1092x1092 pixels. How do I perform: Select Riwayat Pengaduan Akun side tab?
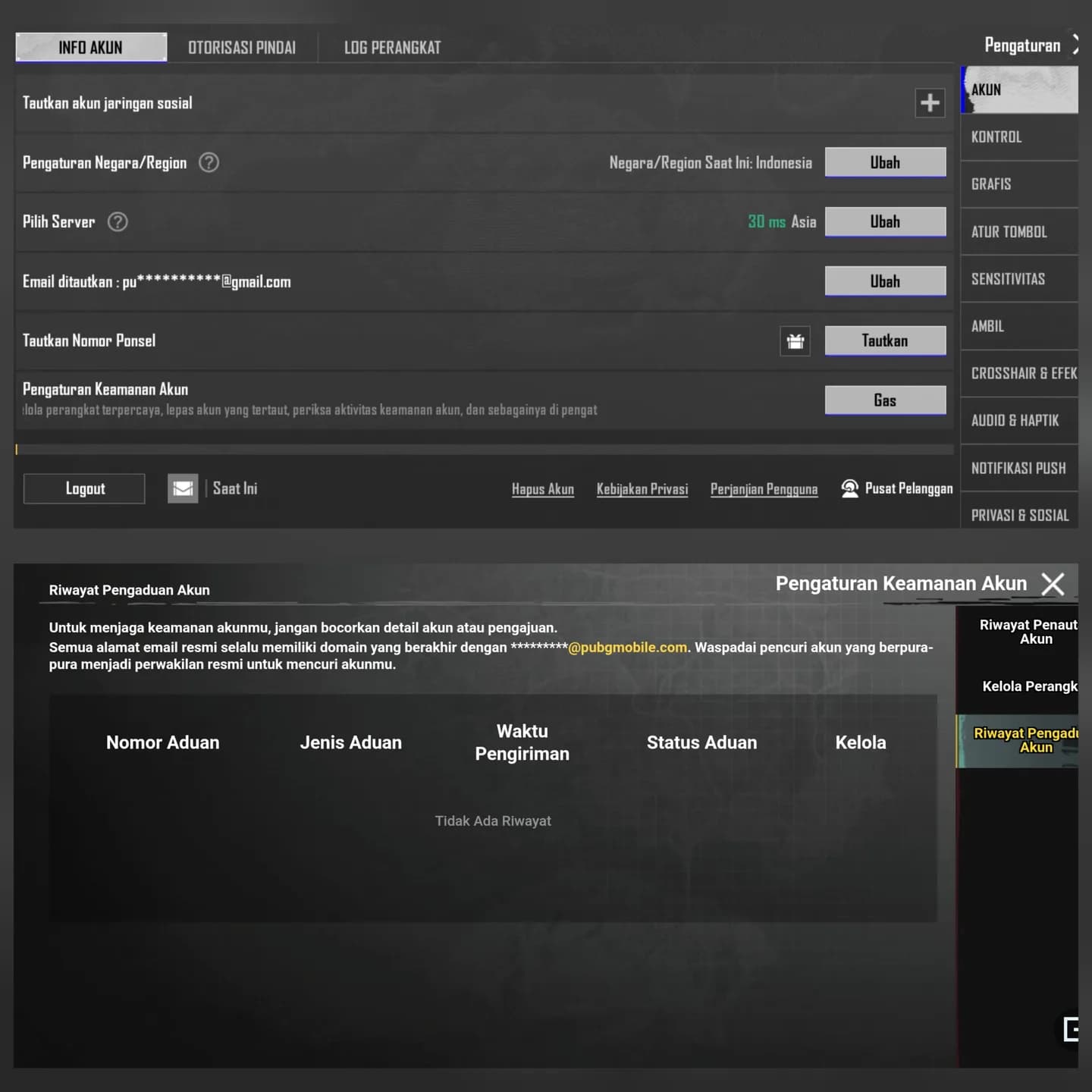tap(1018, 741)
